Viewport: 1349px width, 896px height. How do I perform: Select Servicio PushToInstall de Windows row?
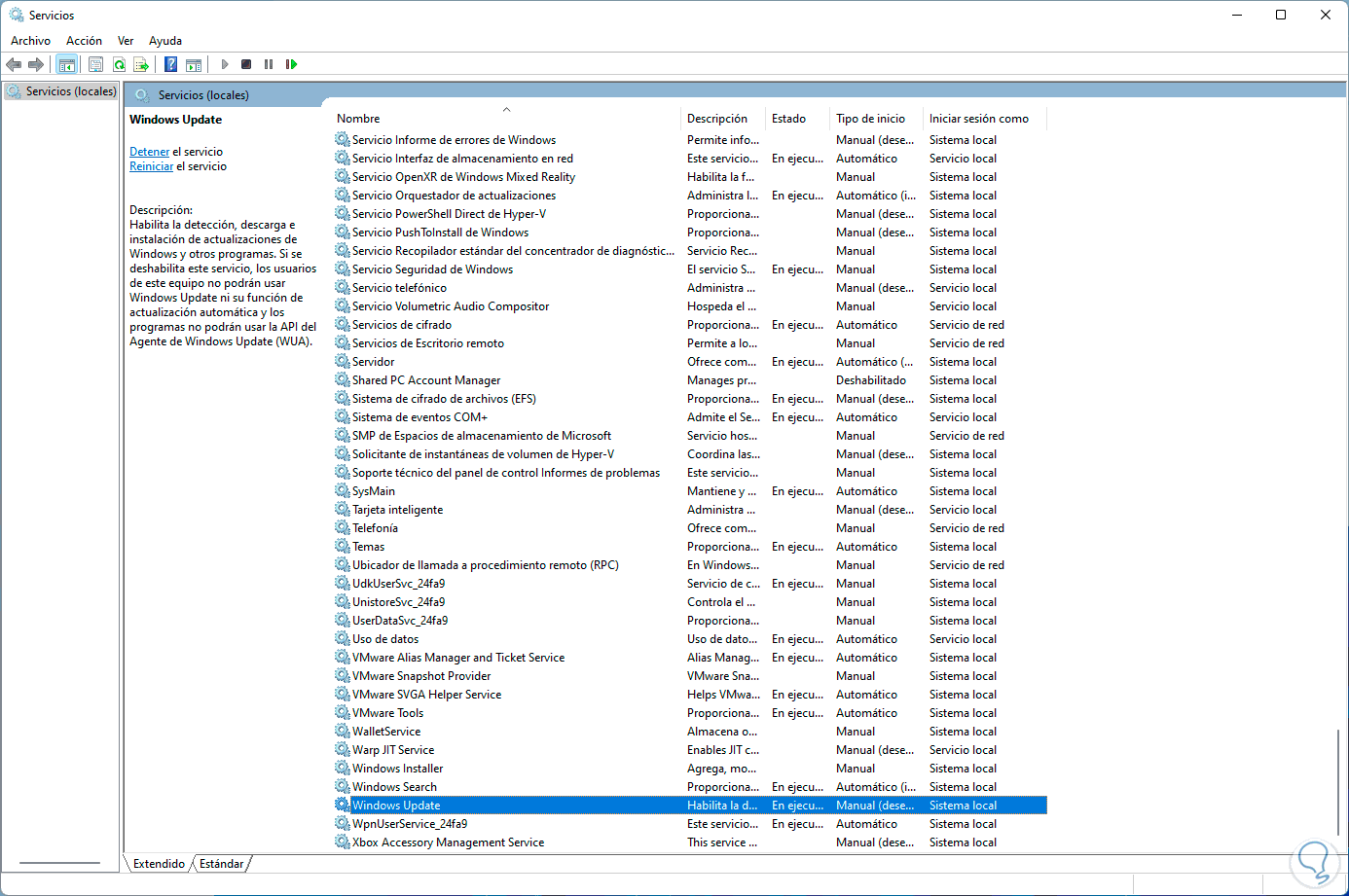[x=690, y=233]
